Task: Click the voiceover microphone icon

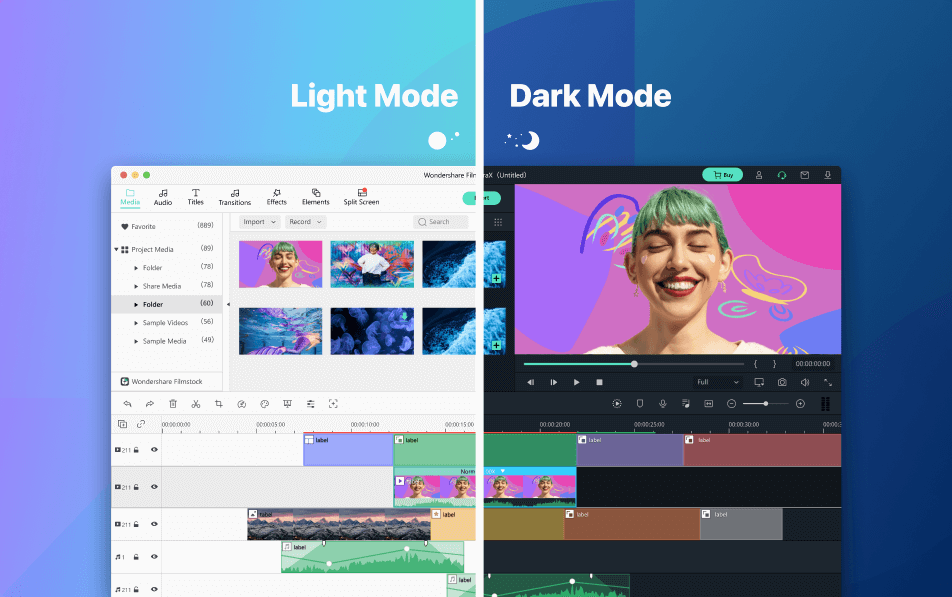Action: coord(663,404)
